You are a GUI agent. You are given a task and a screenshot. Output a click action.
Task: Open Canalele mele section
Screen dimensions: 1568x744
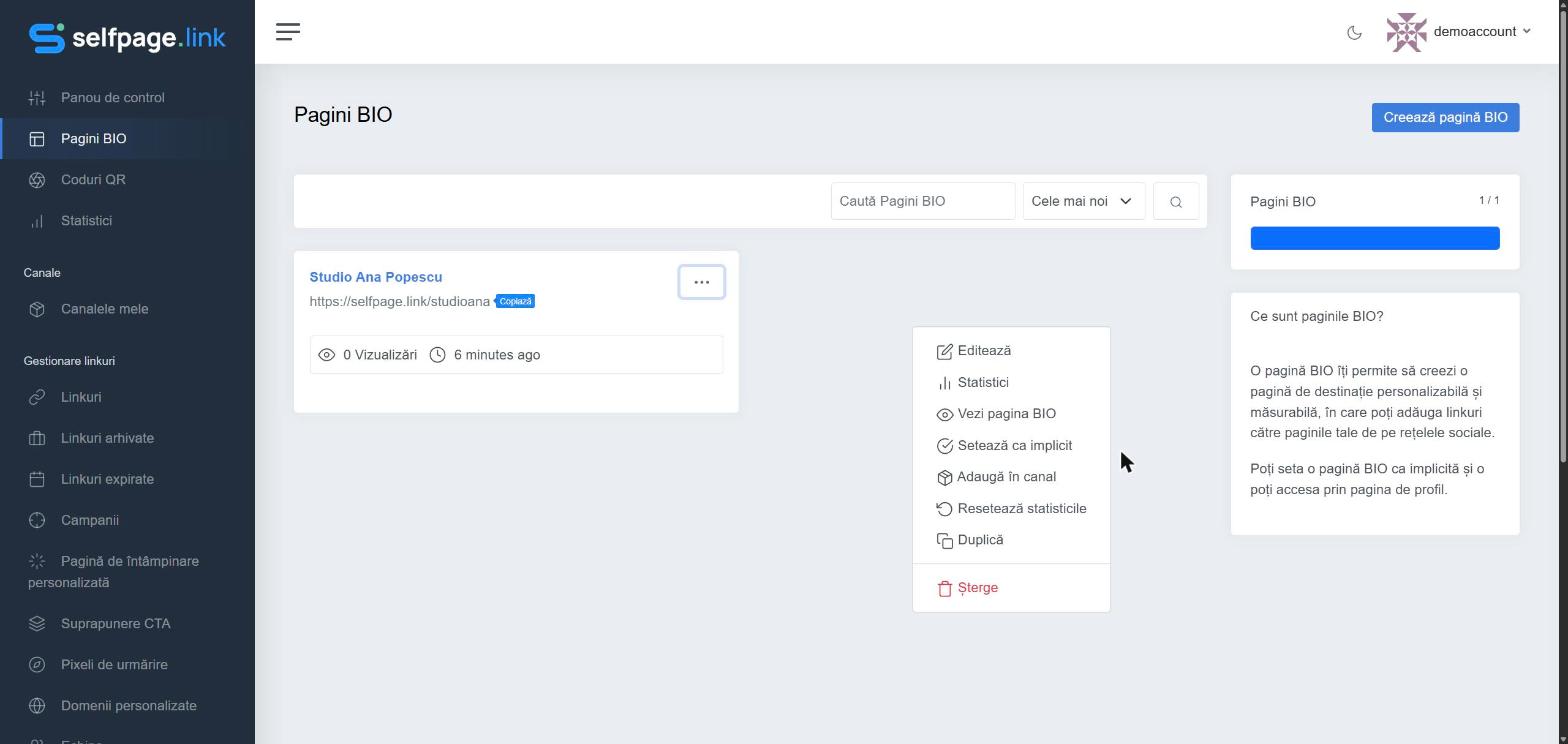pyautogui.click(x=127, y=309)
